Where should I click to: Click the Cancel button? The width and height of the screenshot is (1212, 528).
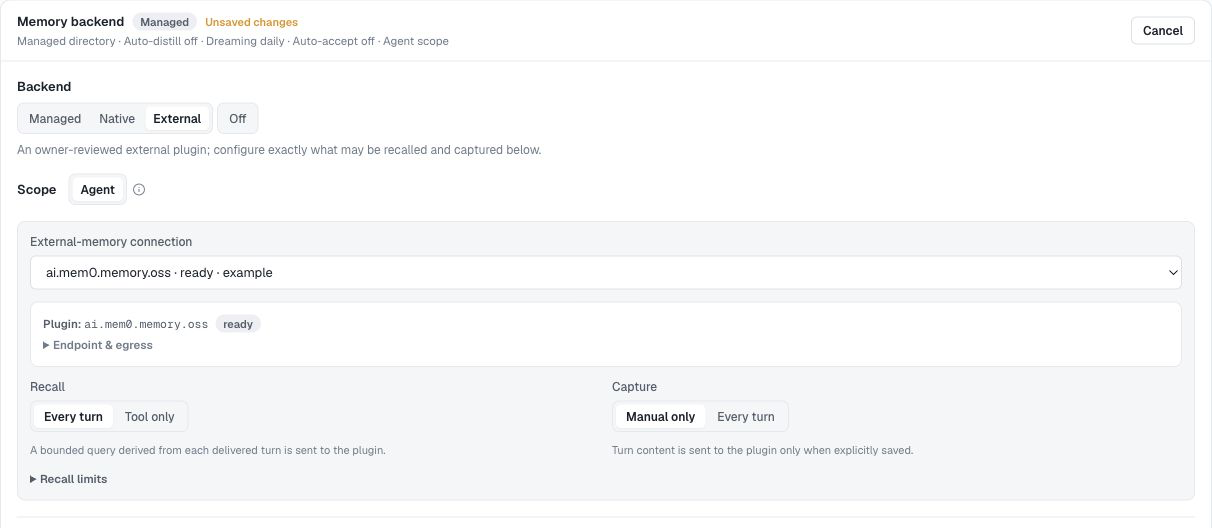(1163, 31)
